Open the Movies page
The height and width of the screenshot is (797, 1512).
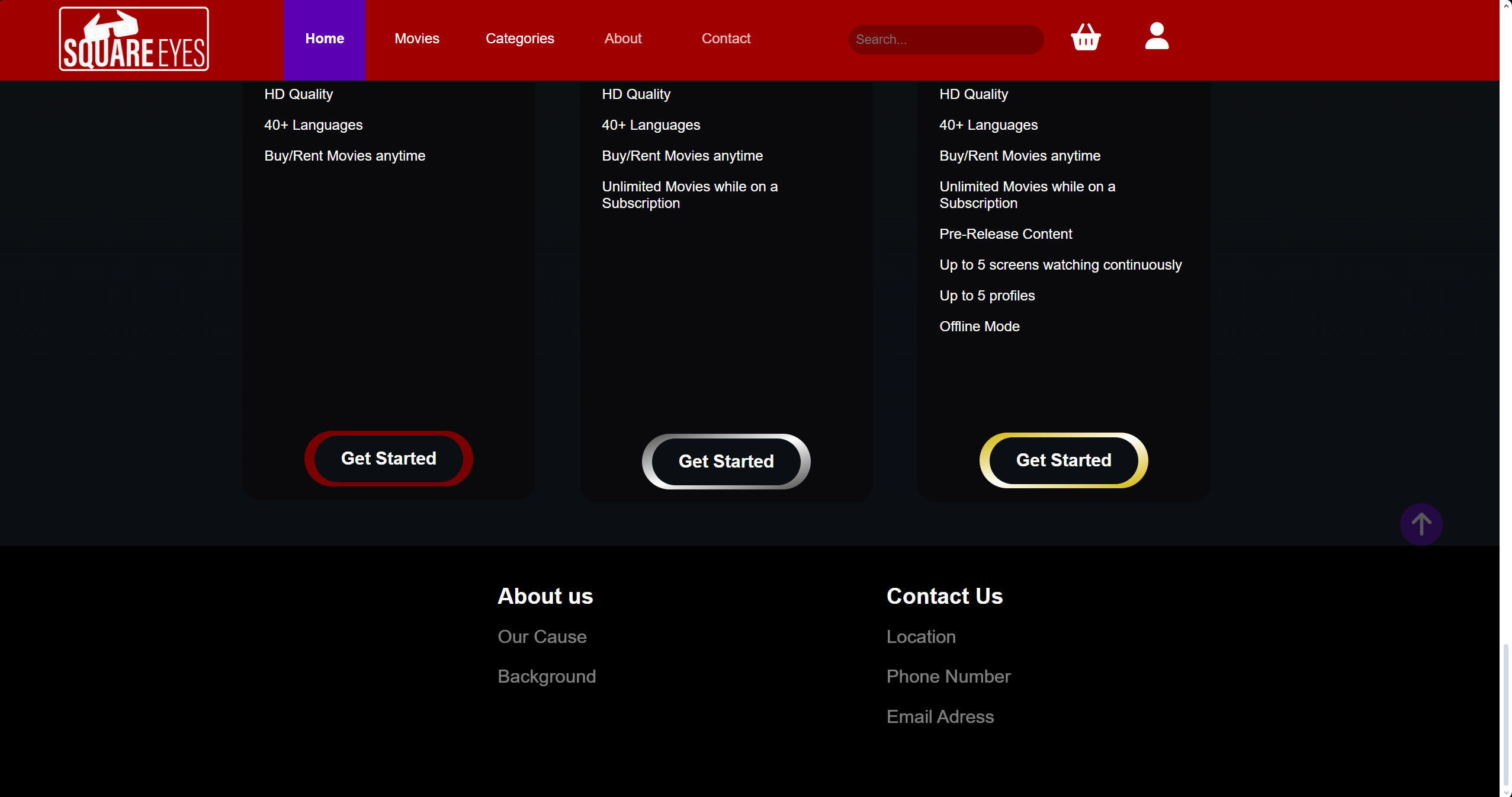(416, 38)
